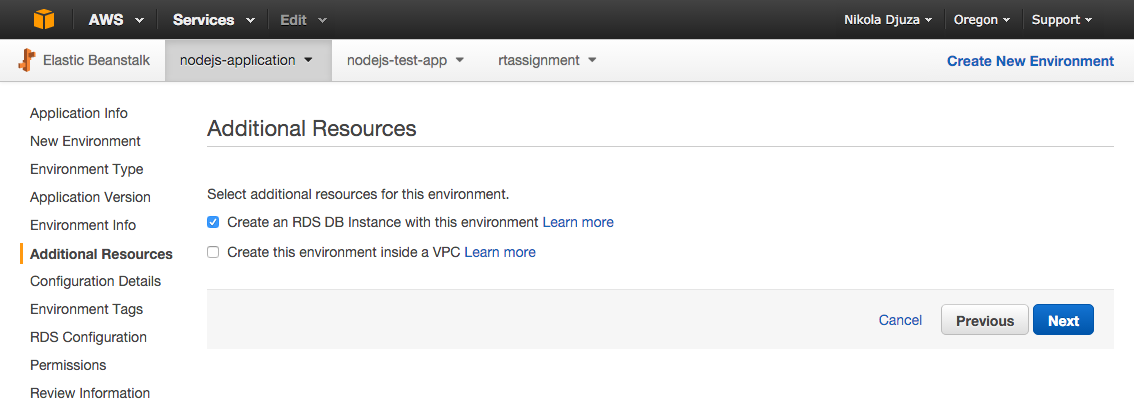Open the Edit menu in top bar
The height and width of the screenshot is (414, 1134).
coord(303,20)
